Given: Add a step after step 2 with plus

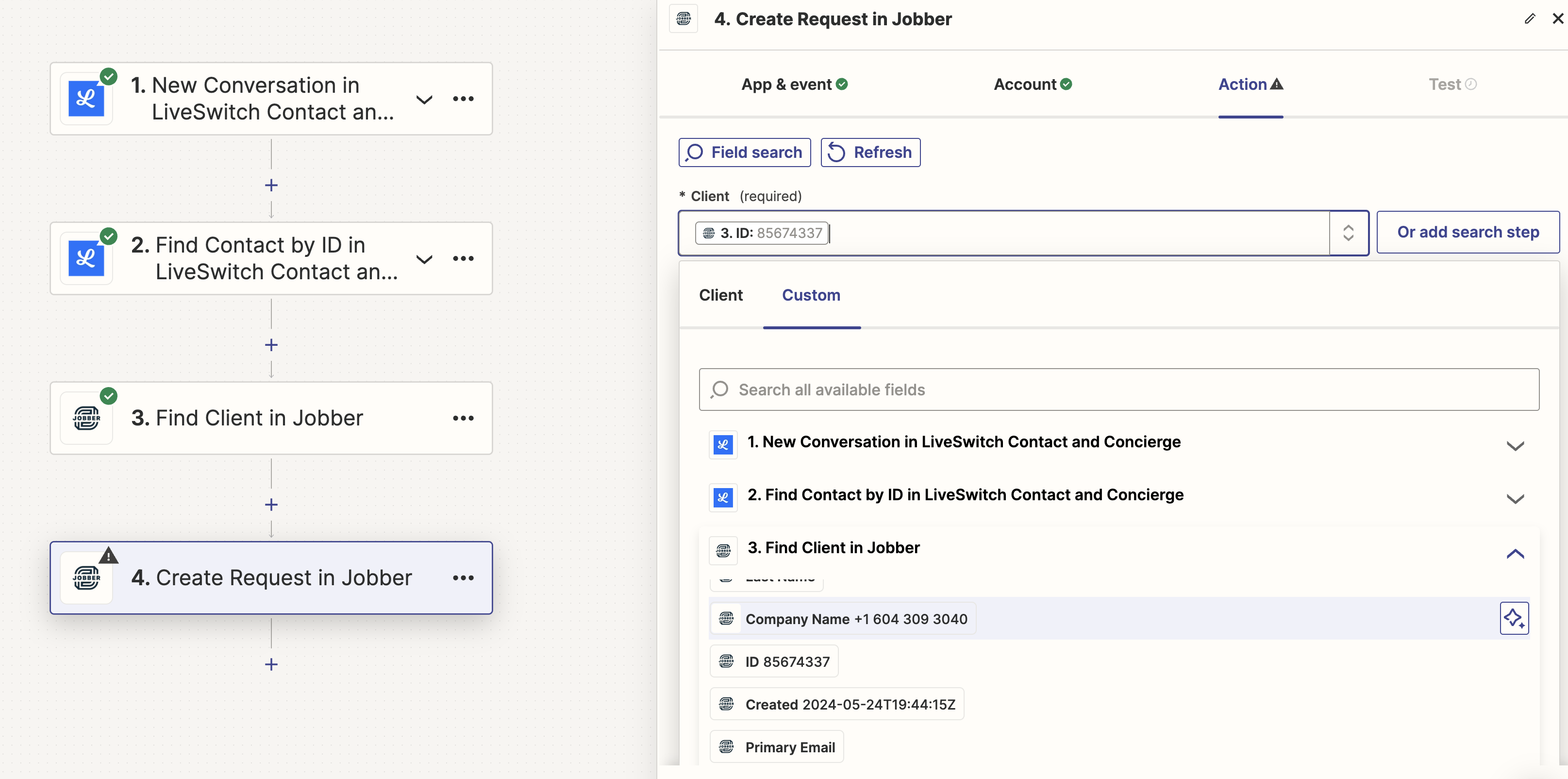Looking at the screenshot, I should [x=271, y=345].
